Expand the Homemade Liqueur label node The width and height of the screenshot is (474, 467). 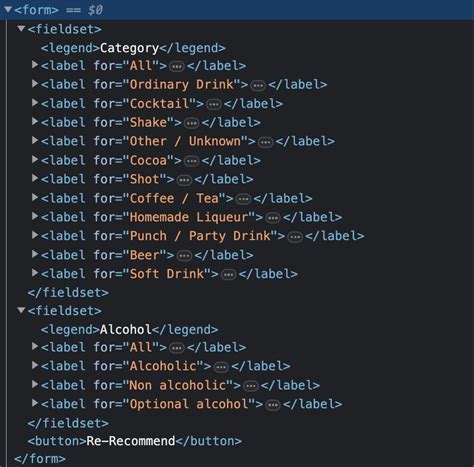[x=35, y=216]
